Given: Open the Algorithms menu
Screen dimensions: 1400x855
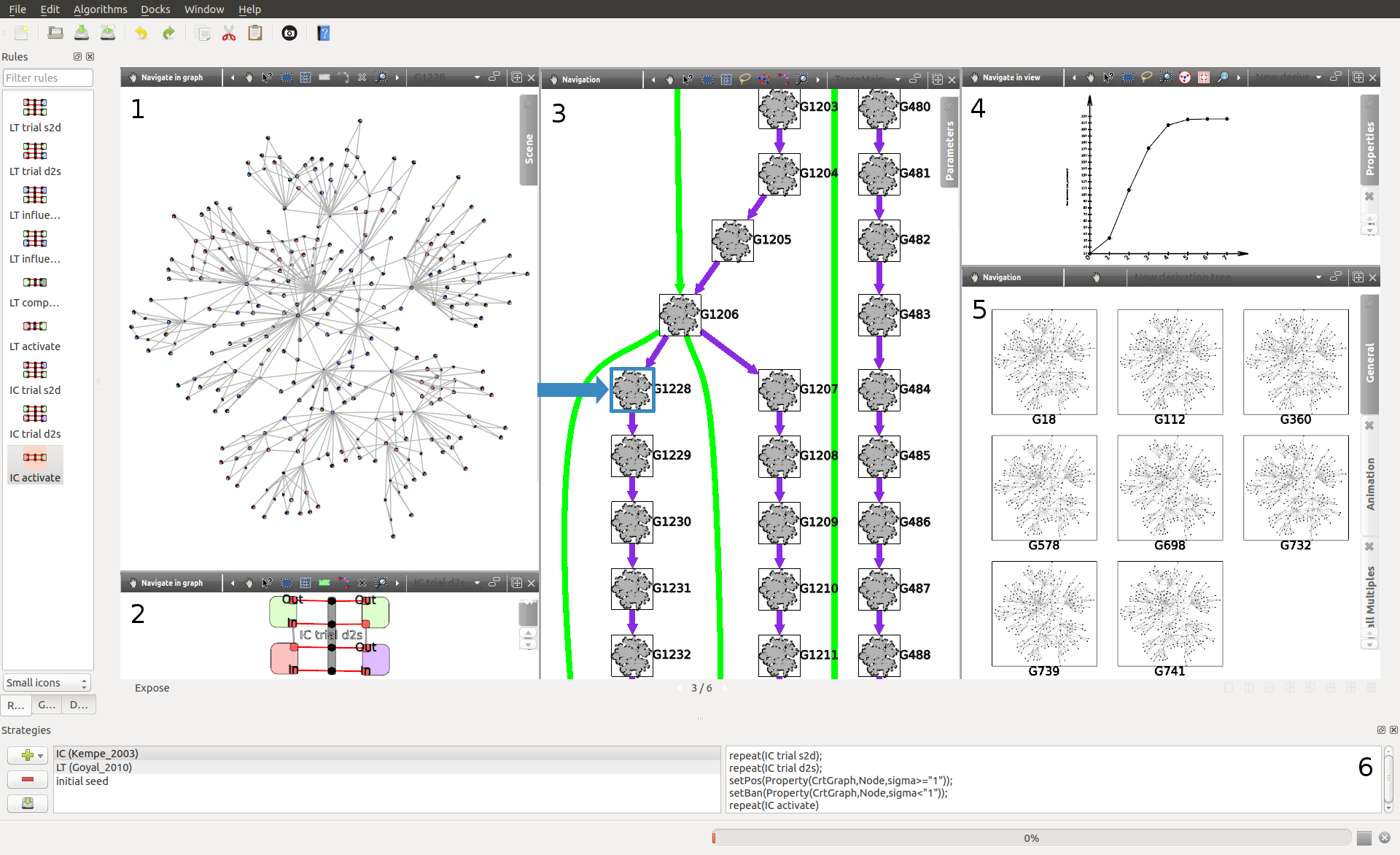Looking at the screenshot, I should point(100,9).
